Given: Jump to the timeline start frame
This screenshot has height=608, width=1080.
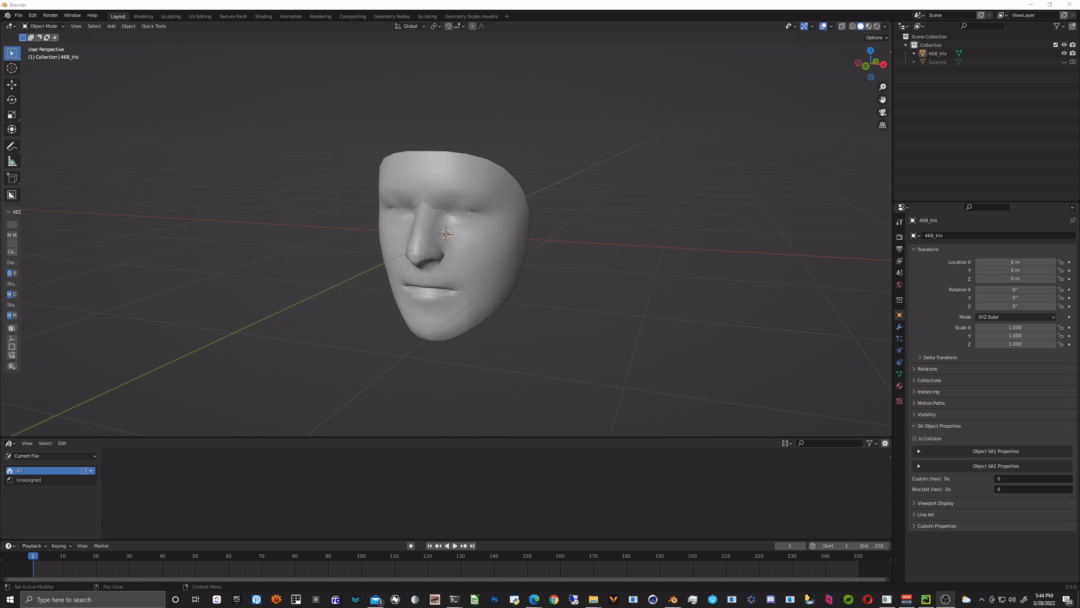Looking at the screenshot, I should pyautogui.click(x=430, y=546).
